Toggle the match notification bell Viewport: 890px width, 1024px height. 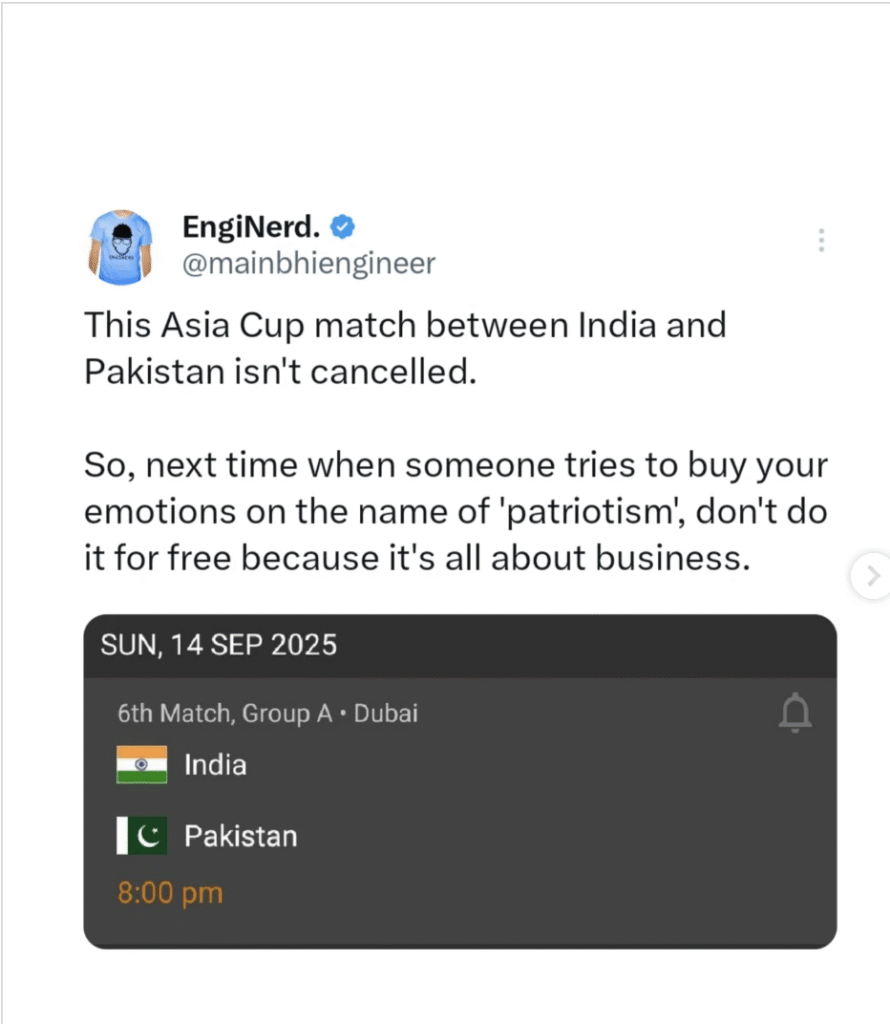(796, 713)
